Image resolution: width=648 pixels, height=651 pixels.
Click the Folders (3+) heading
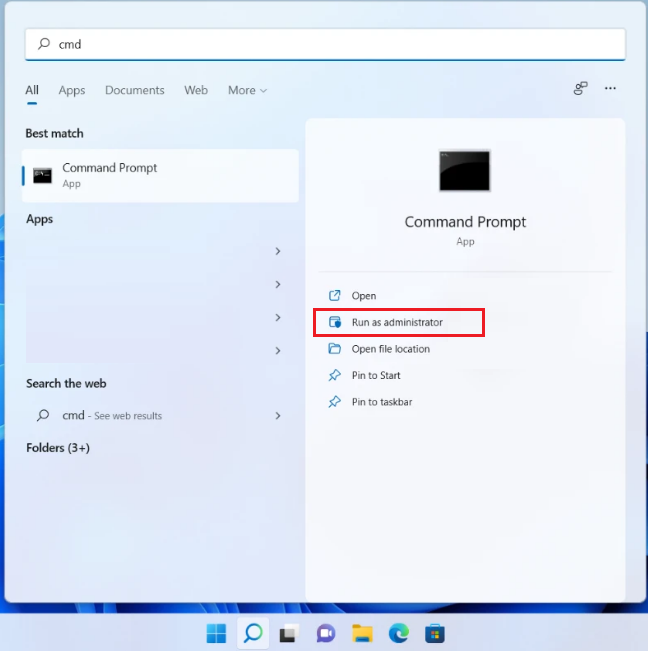click(x=58, y=448)
